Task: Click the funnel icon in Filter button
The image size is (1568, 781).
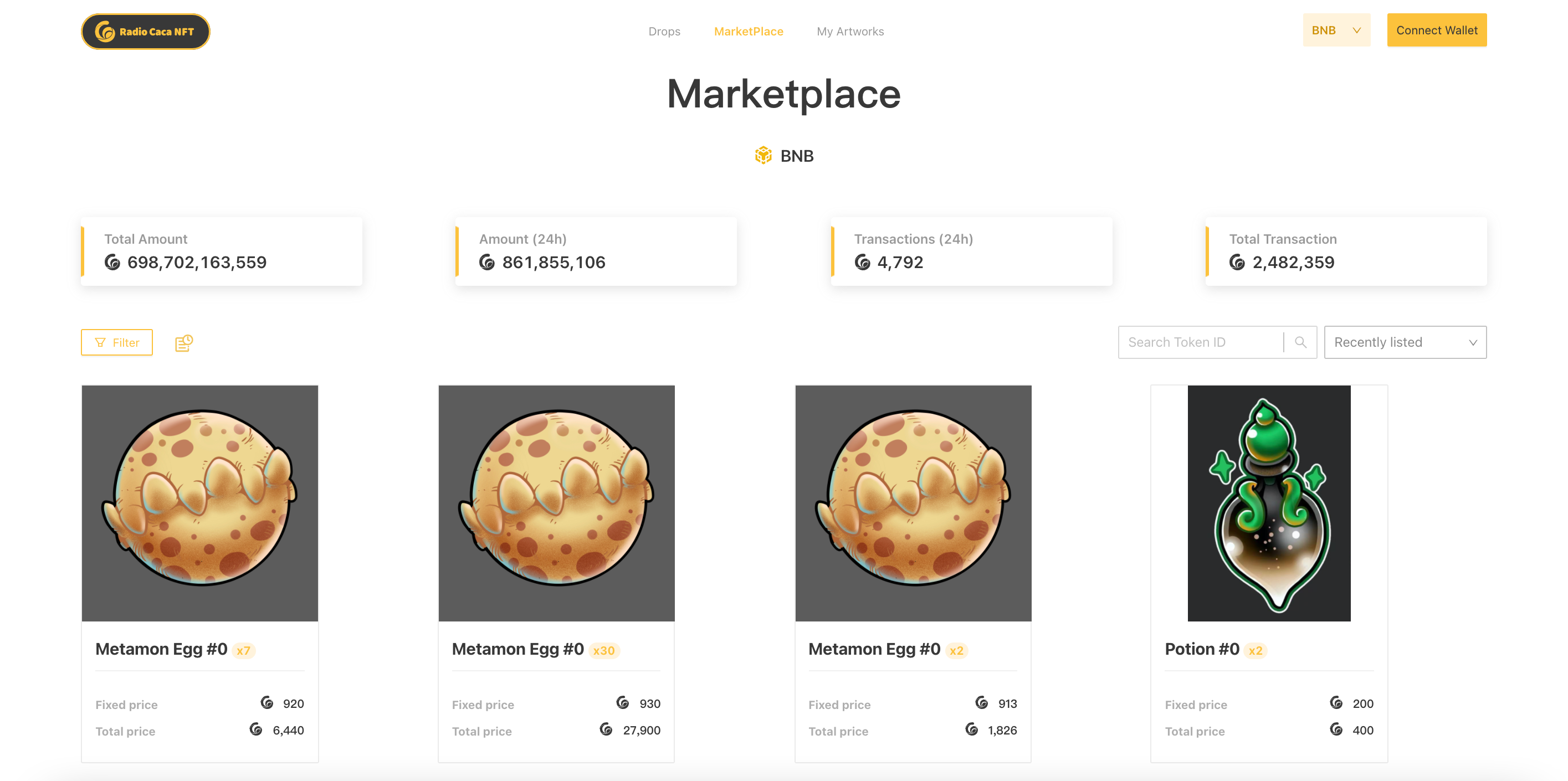Action: click(100, 343)
